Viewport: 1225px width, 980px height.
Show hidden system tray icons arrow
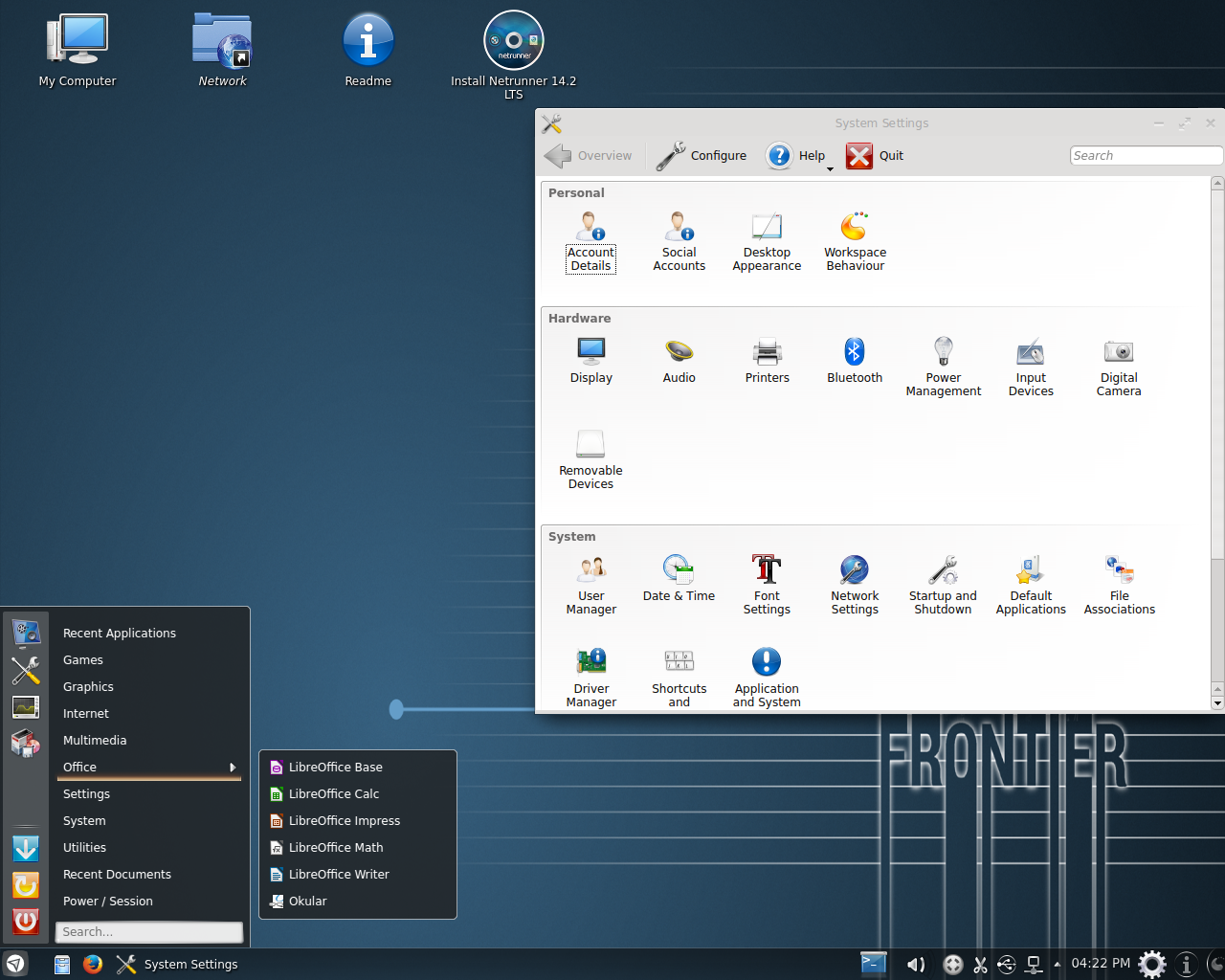point(1057,964)
